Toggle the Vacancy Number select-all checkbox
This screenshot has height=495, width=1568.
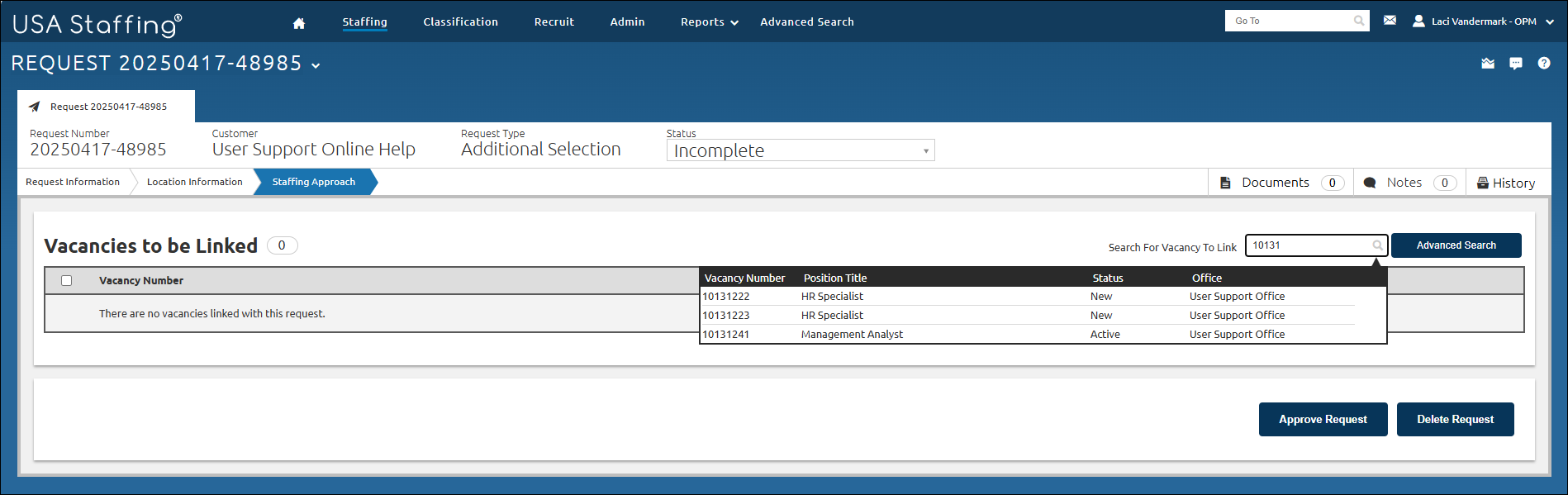(67, 281)
